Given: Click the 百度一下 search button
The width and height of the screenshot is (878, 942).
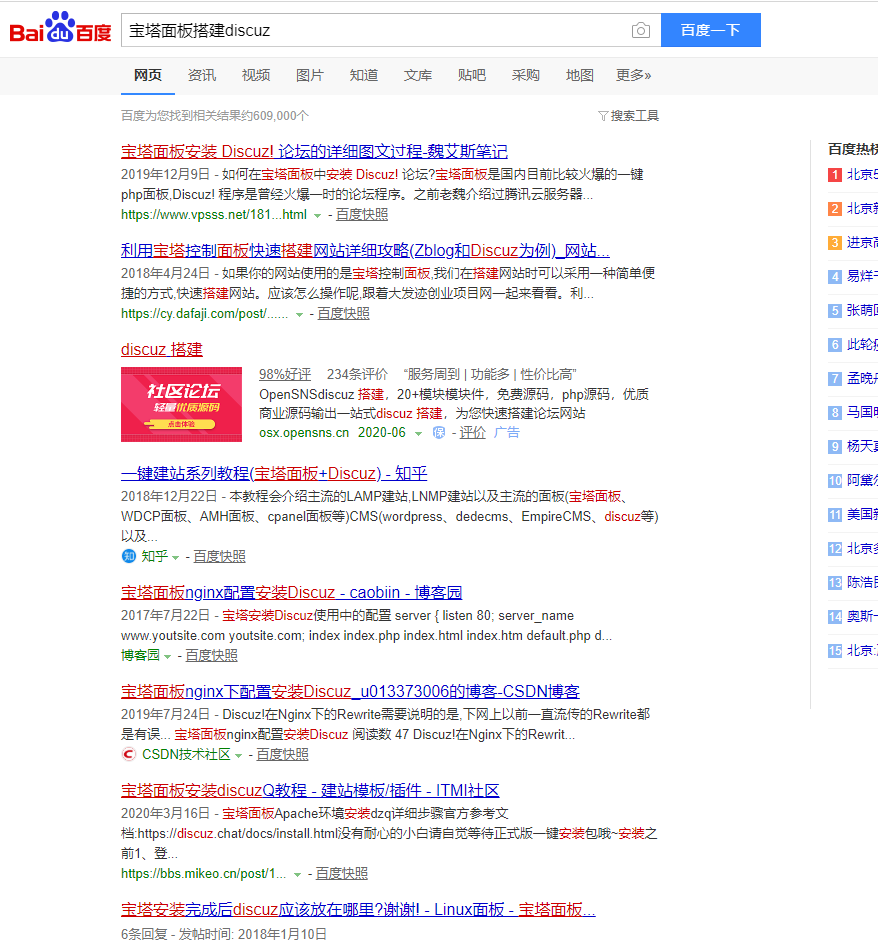Looking at the screenshot, I should 710,30.
